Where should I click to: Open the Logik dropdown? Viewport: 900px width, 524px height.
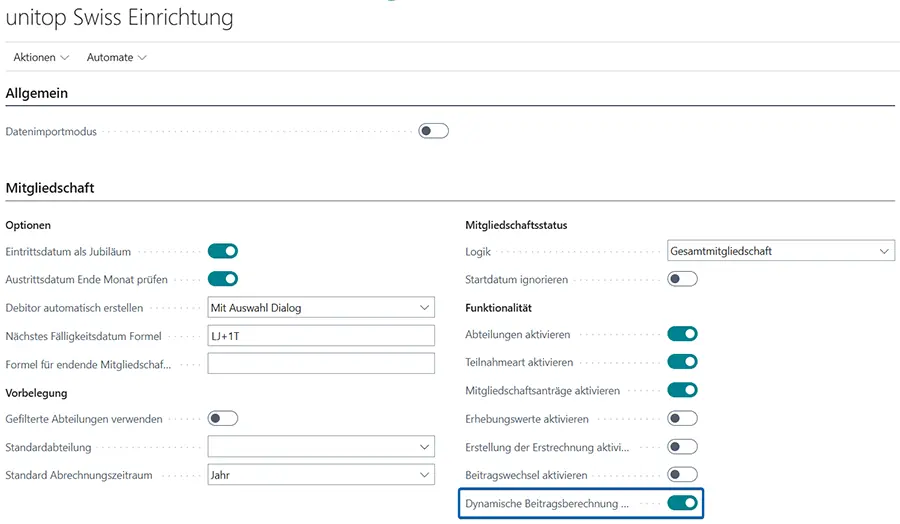(781, 251)
